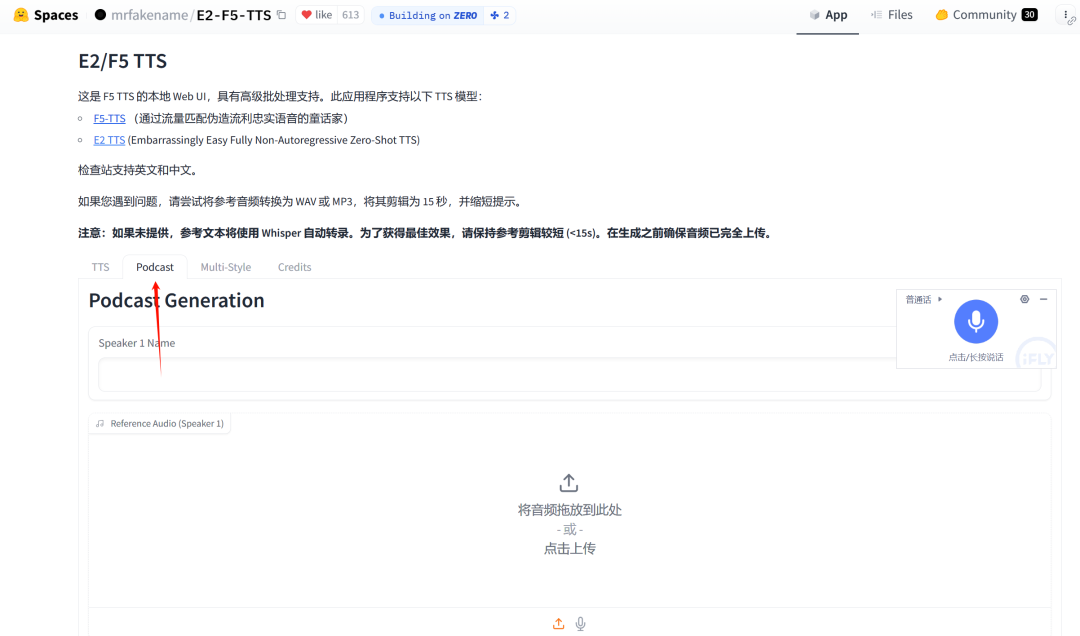Viewport: 1080px width, 636px height.
Task: Switch to microphone recording source icon
Action: [x=581, y=624]
